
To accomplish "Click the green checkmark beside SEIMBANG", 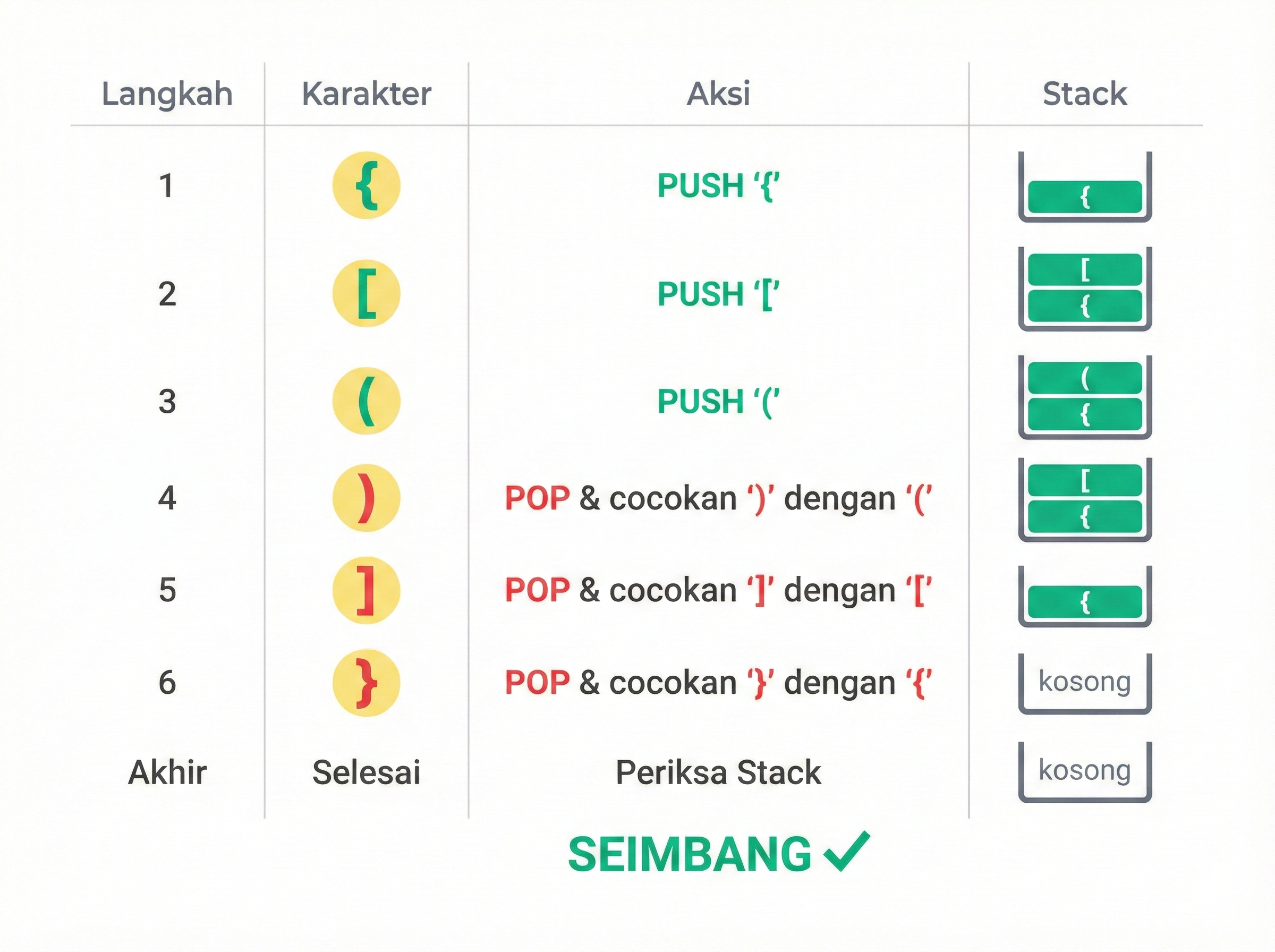I will pyautogui.click(x=847, y=852).
